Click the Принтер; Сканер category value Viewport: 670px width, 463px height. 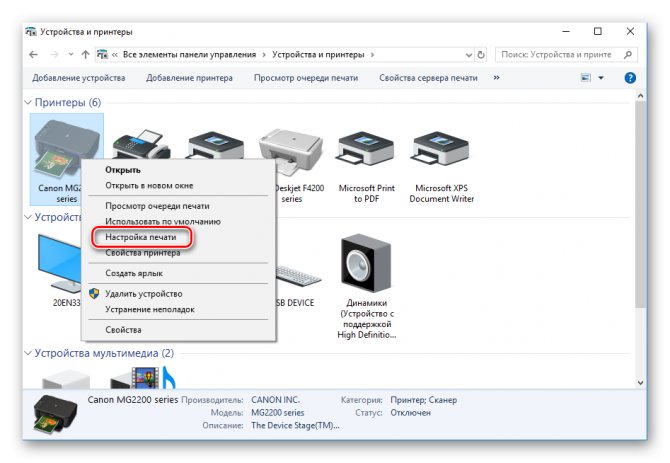(x=423, y=400)
